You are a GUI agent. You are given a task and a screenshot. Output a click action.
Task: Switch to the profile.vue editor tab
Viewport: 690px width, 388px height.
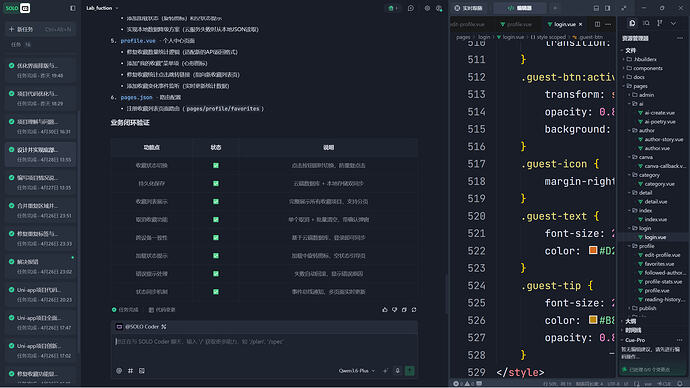pos(516,24)
